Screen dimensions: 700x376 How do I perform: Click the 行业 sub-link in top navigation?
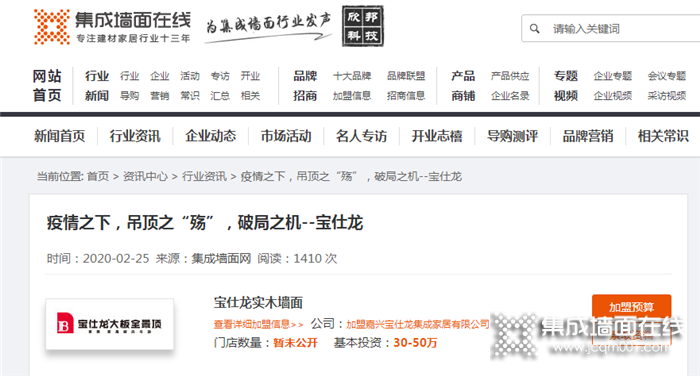tap(129, 76)
